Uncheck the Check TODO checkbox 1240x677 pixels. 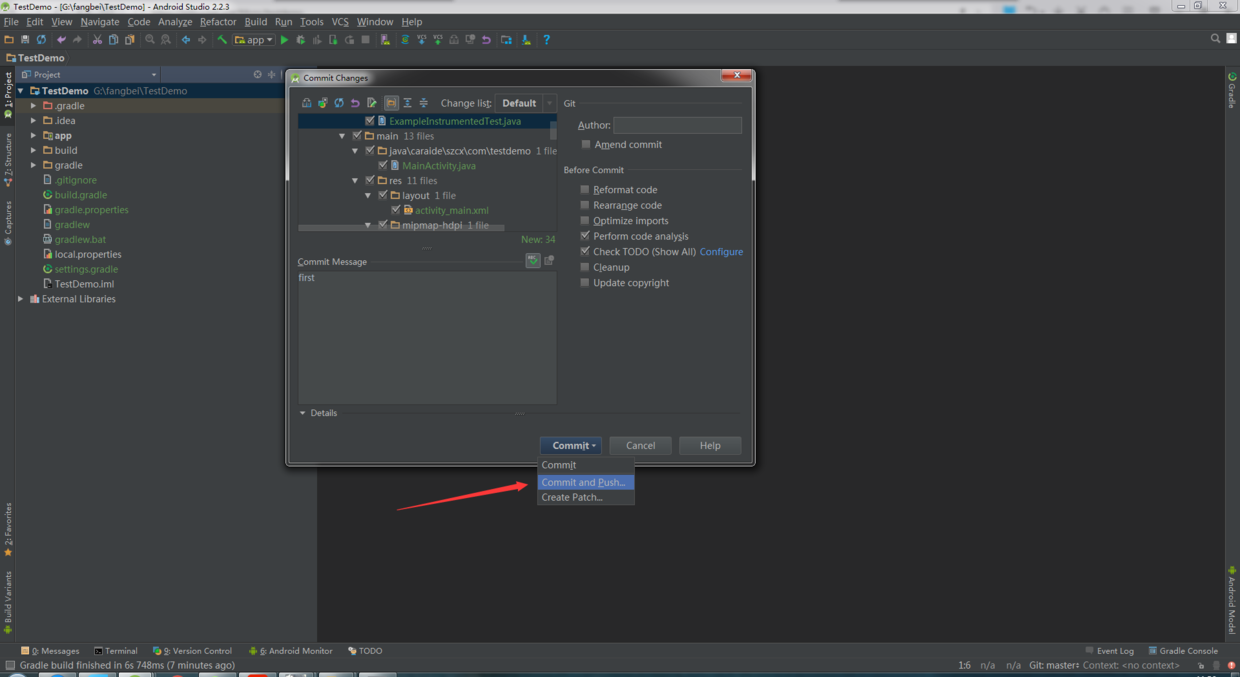point(585,252)
